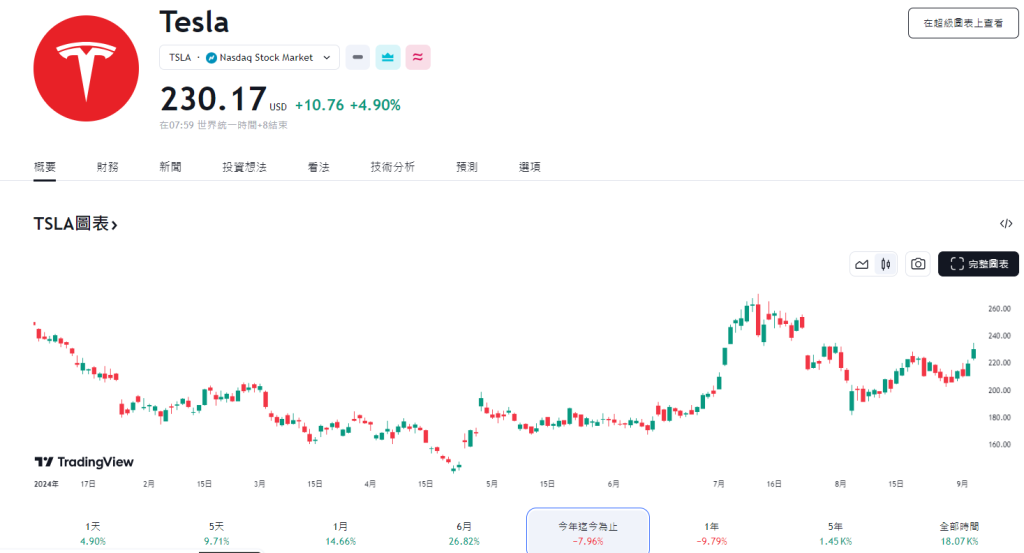
Task: Click the 260.00 price axis label
Action: tap(999, 309)
